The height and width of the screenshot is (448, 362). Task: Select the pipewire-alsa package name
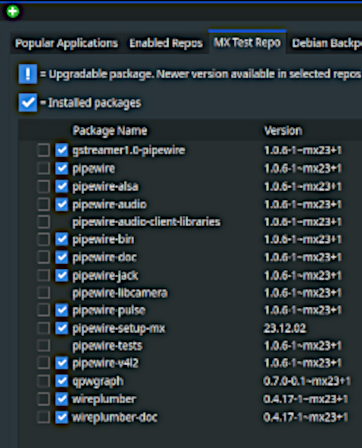[x=105, y=187]
